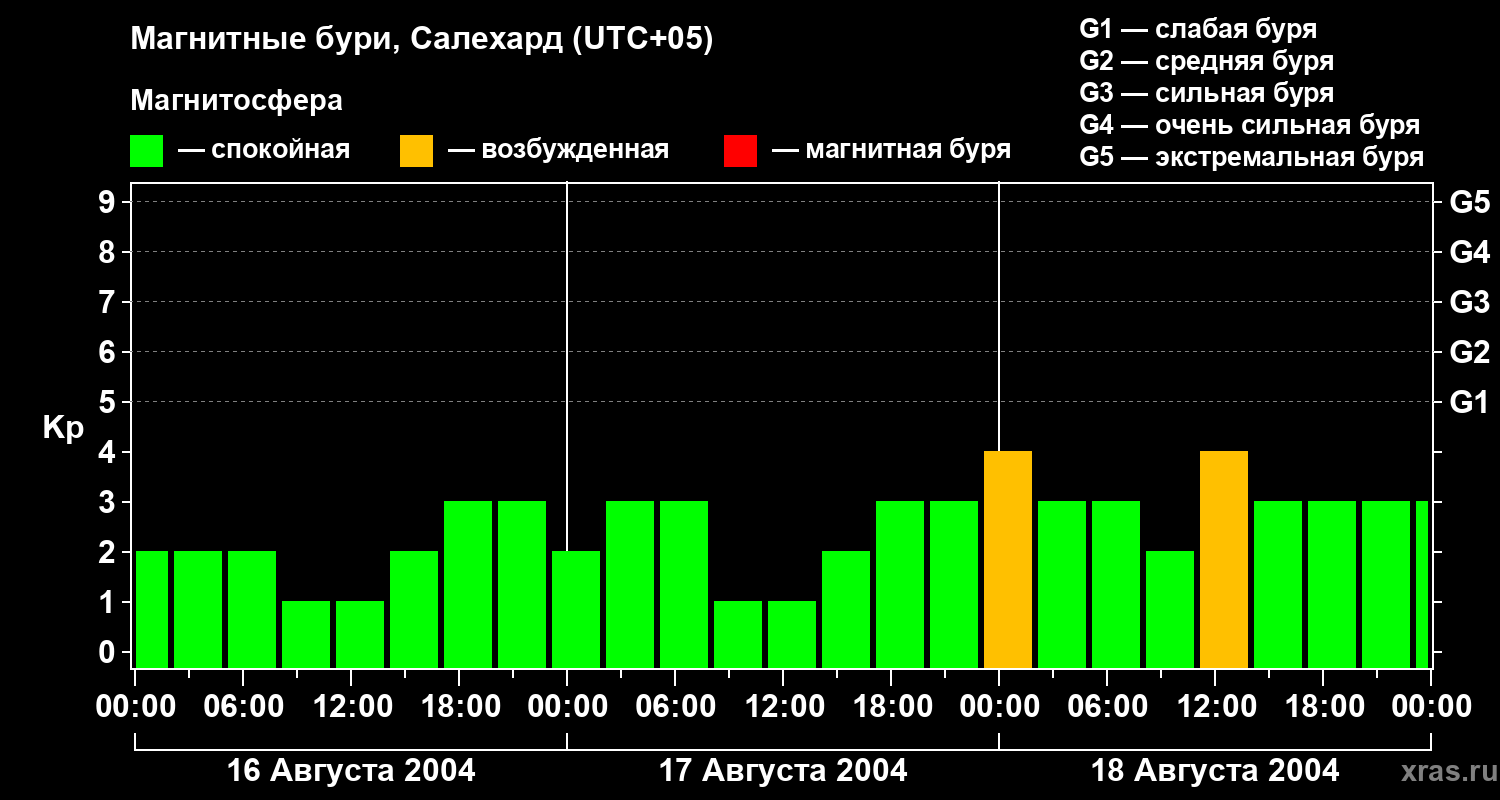Click the orange 'возбужденная' legend swatch

[x=417, y=151]
